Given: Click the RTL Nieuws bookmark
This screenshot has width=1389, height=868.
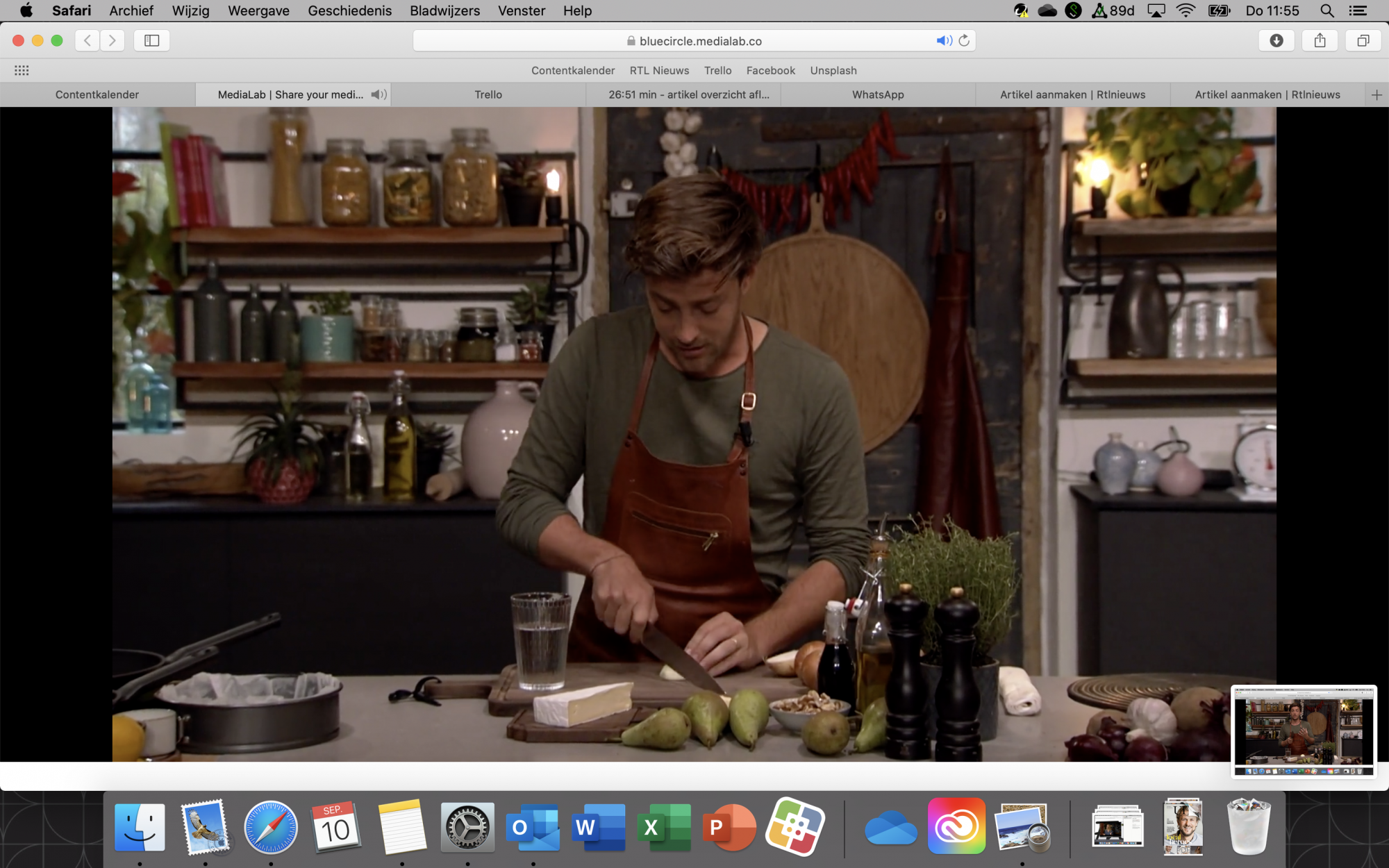Looking at the screenshot, I should tap(658, 70).
